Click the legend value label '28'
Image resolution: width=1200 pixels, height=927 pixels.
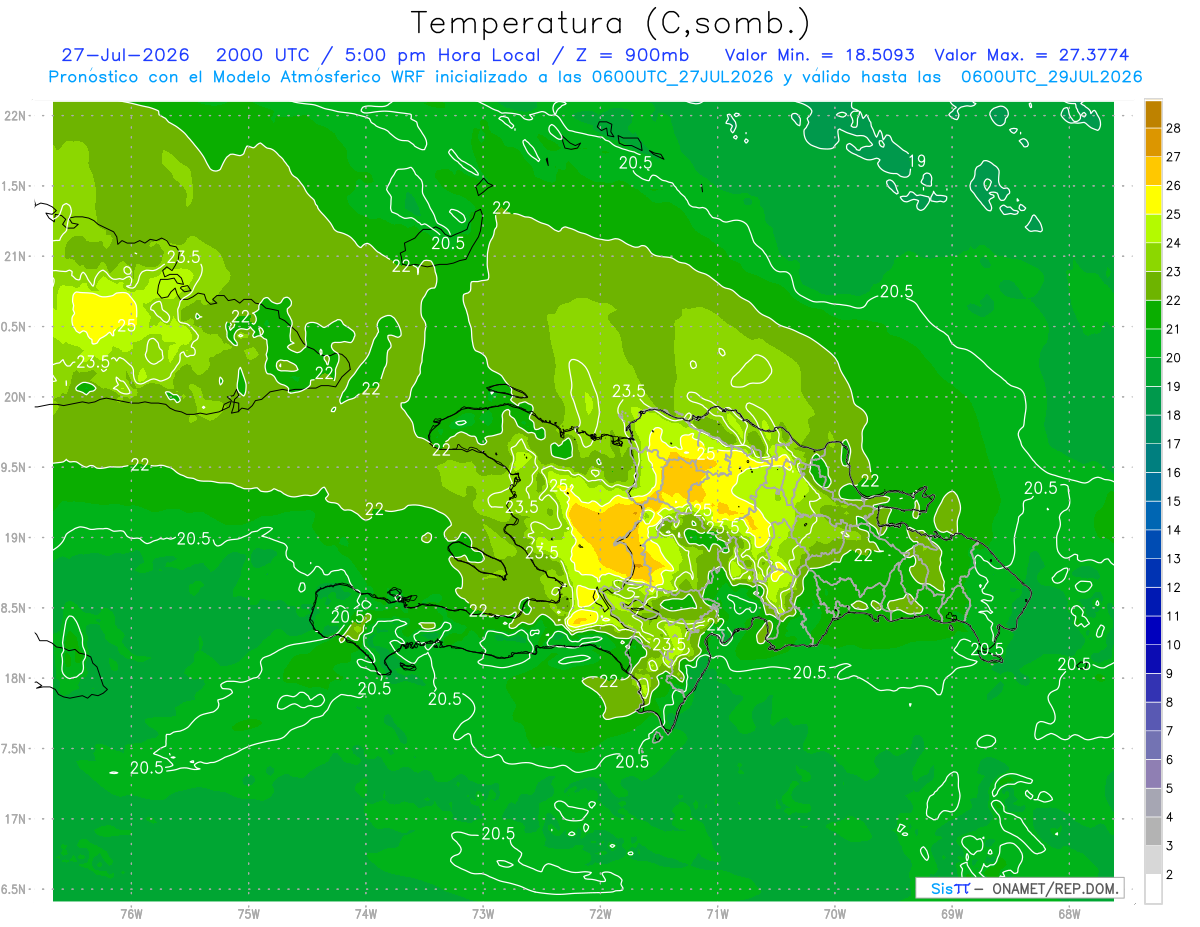[1174, 128]
